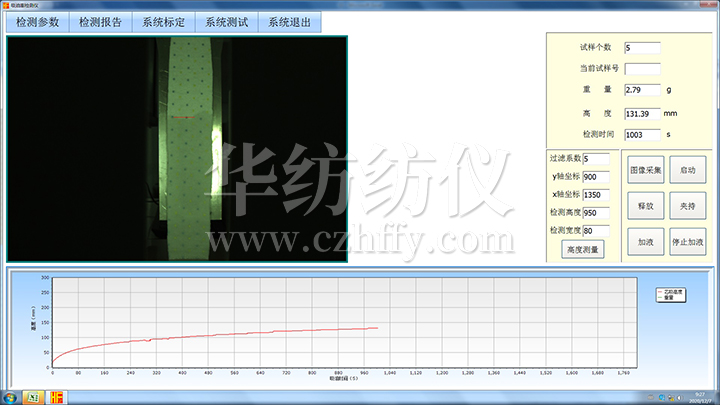The image size is (720, 405).
Task: Open the 系统测试 menu
Action: tap(227, 22)
